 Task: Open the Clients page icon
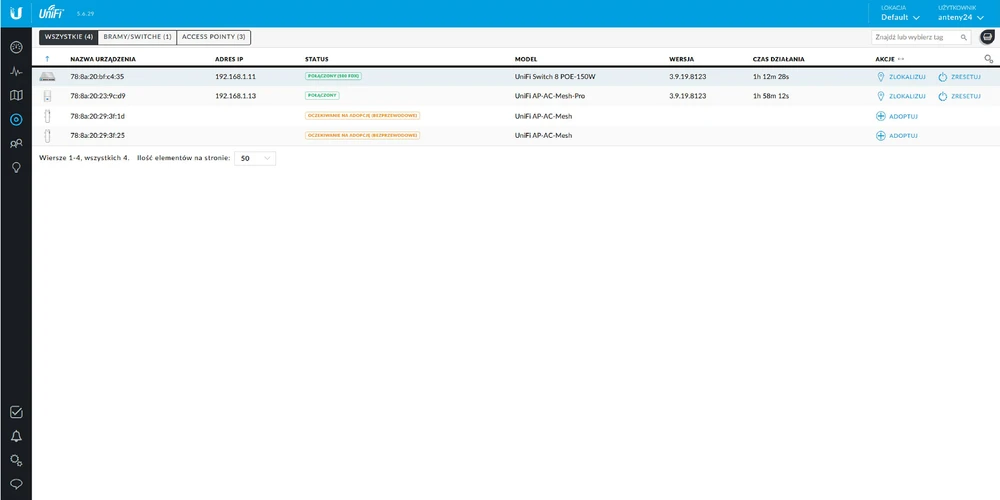tap(16, 144)
